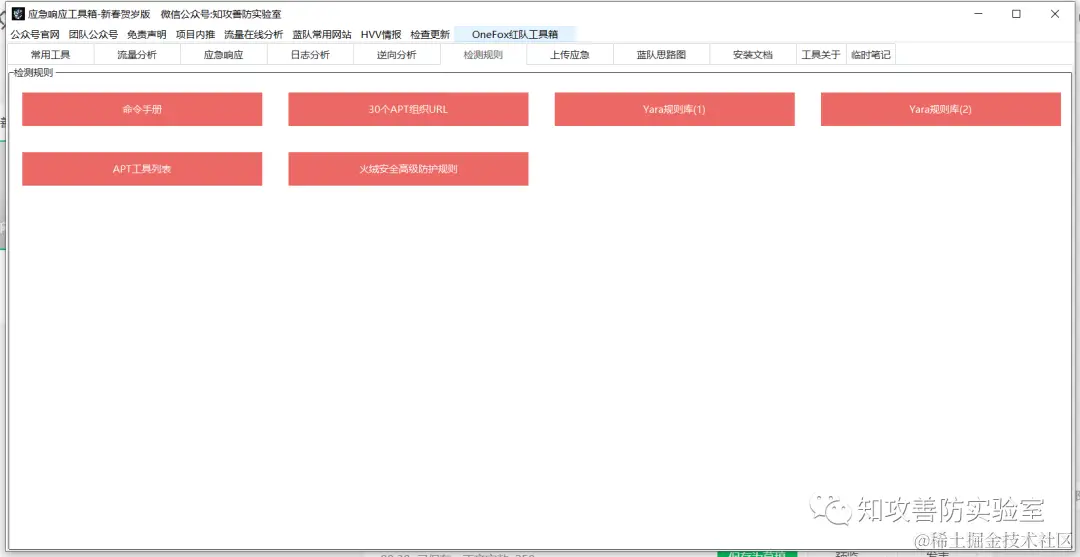This screenshot has height=557, width=1080.
Task: Switch to the 工具关于 tab
Action: tap(821, 55)
